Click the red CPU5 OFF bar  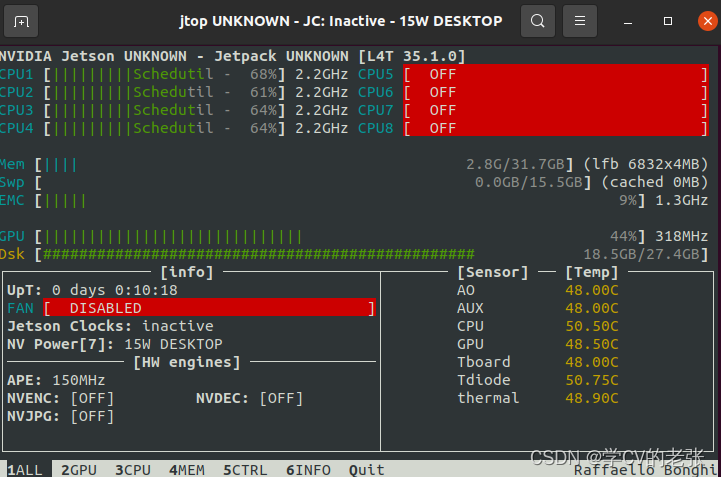(555, 74)
